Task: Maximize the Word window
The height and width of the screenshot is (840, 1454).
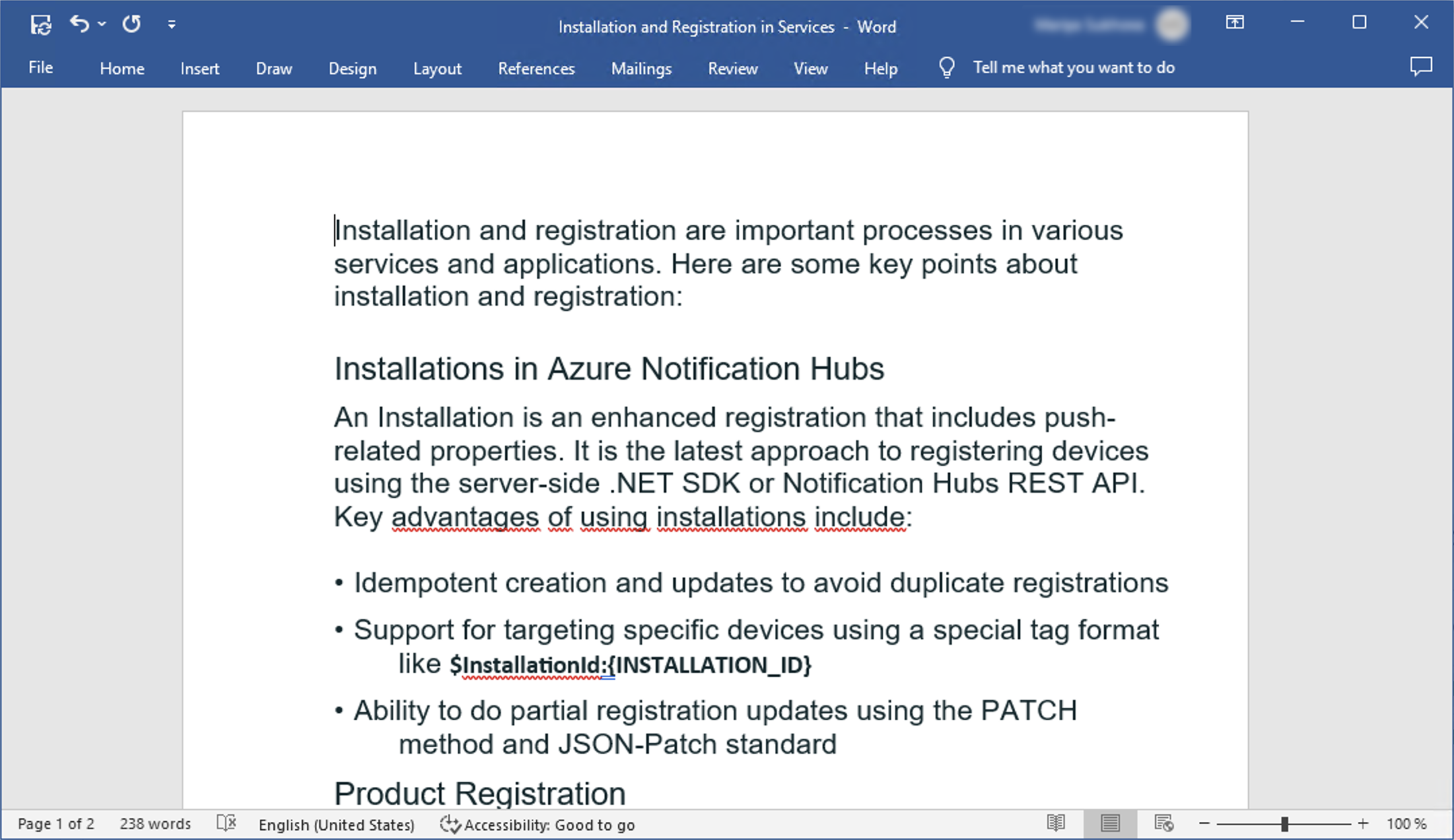Action: (1359, 22)
